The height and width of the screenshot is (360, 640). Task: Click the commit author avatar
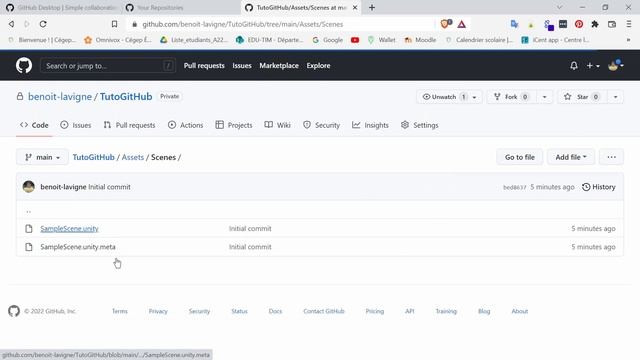click(x=29, y=187)
